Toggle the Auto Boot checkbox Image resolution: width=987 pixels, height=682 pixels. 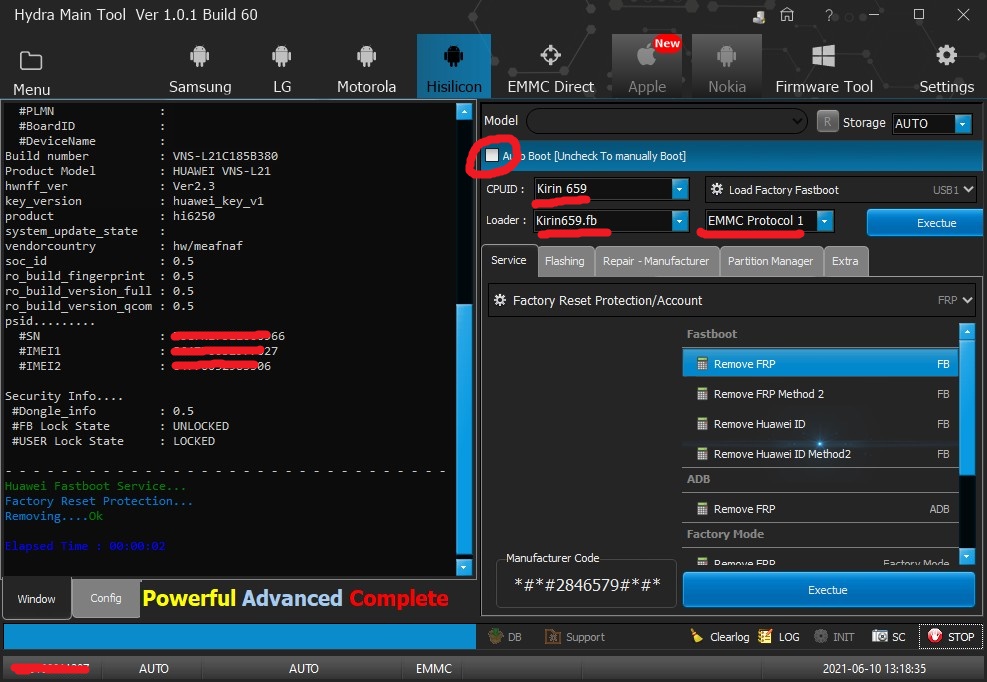point(492,155)
